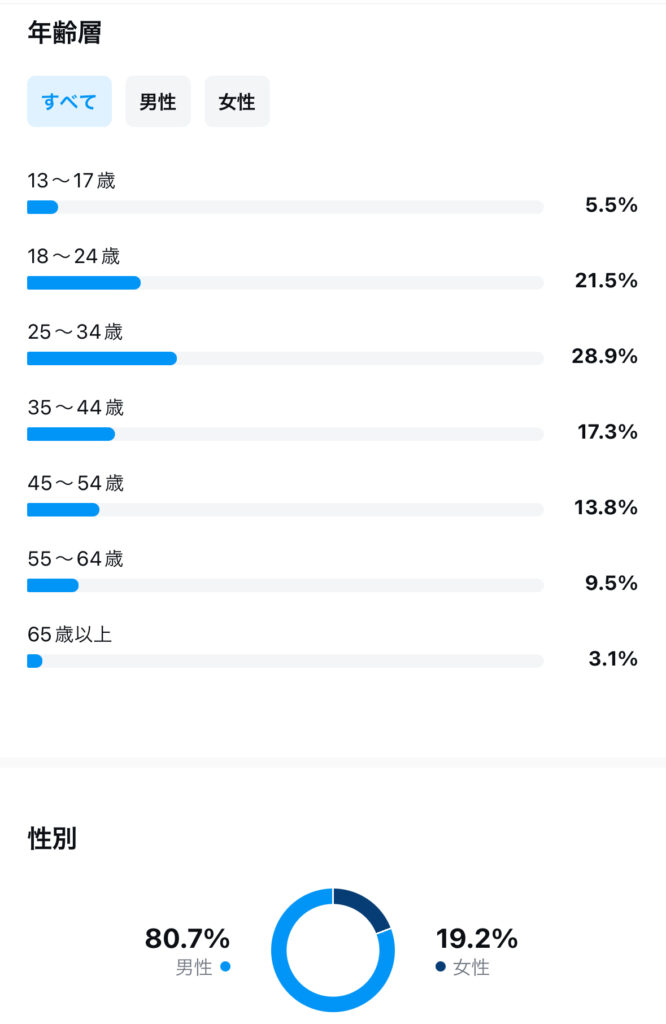This screenshot has width=666, height=1024.
Task: Click the 性別 section heading
Action: pyautogui.click(x=52, y=839)
